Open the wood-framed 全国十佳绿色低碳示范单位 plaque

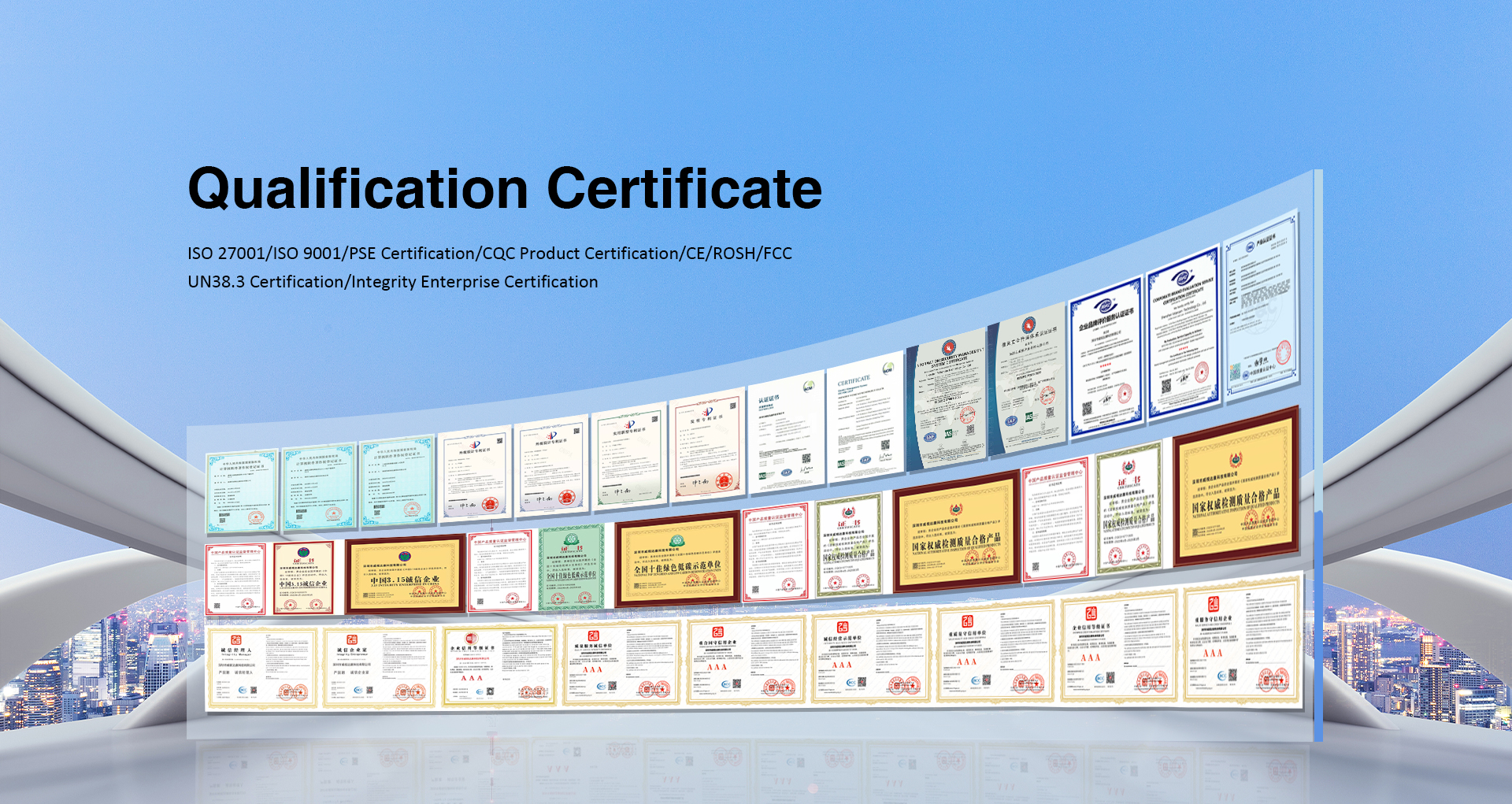coord(677,558)
